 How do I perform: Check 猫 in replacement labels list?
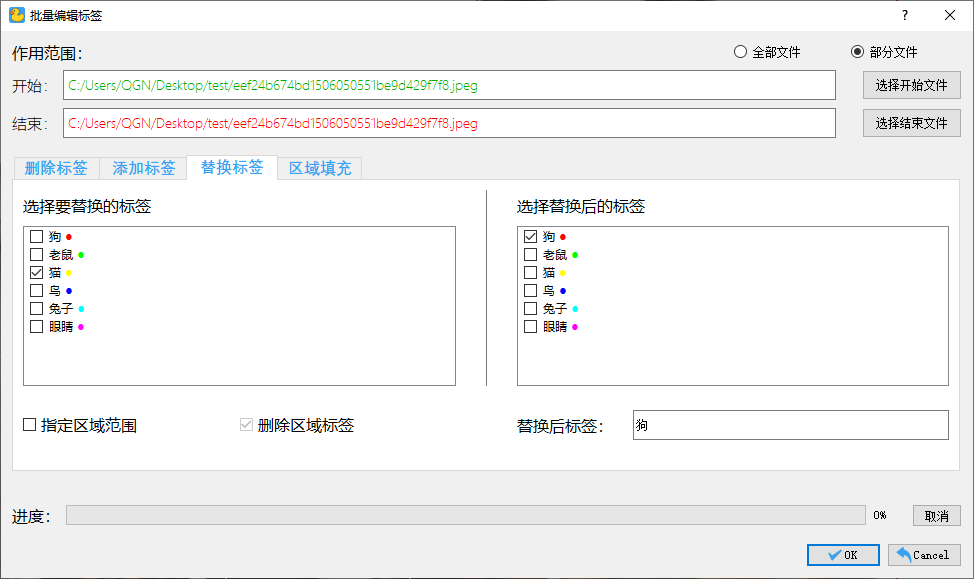coord(530,273)
